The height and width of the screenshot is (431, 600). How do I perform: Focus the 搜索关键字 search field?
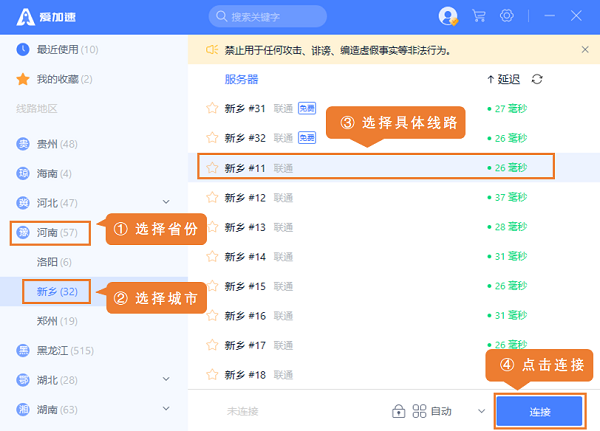(x=267, y=16)
